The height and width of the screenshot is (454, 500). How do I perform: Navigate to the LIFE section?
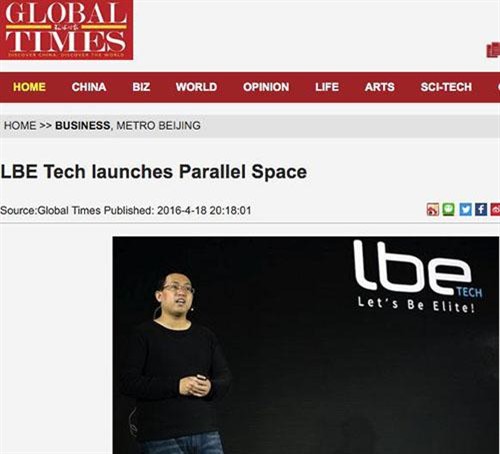[327, 87]
